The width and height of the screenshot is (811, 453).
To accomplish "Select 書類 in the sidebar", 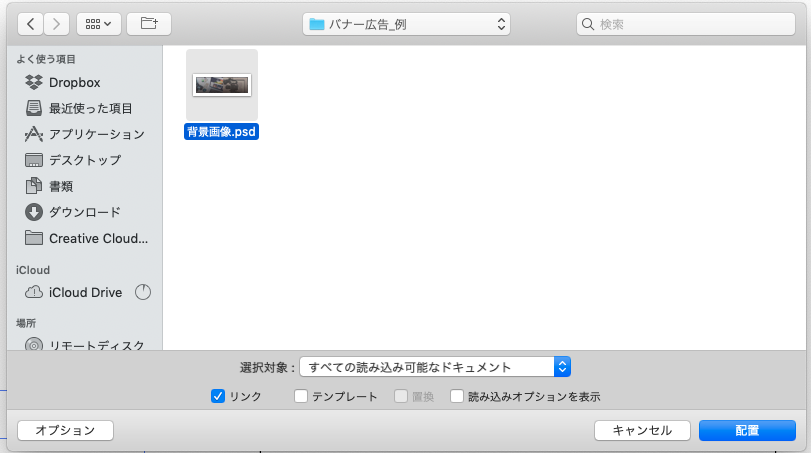I will pyautogui.click(x=60, y=186).
